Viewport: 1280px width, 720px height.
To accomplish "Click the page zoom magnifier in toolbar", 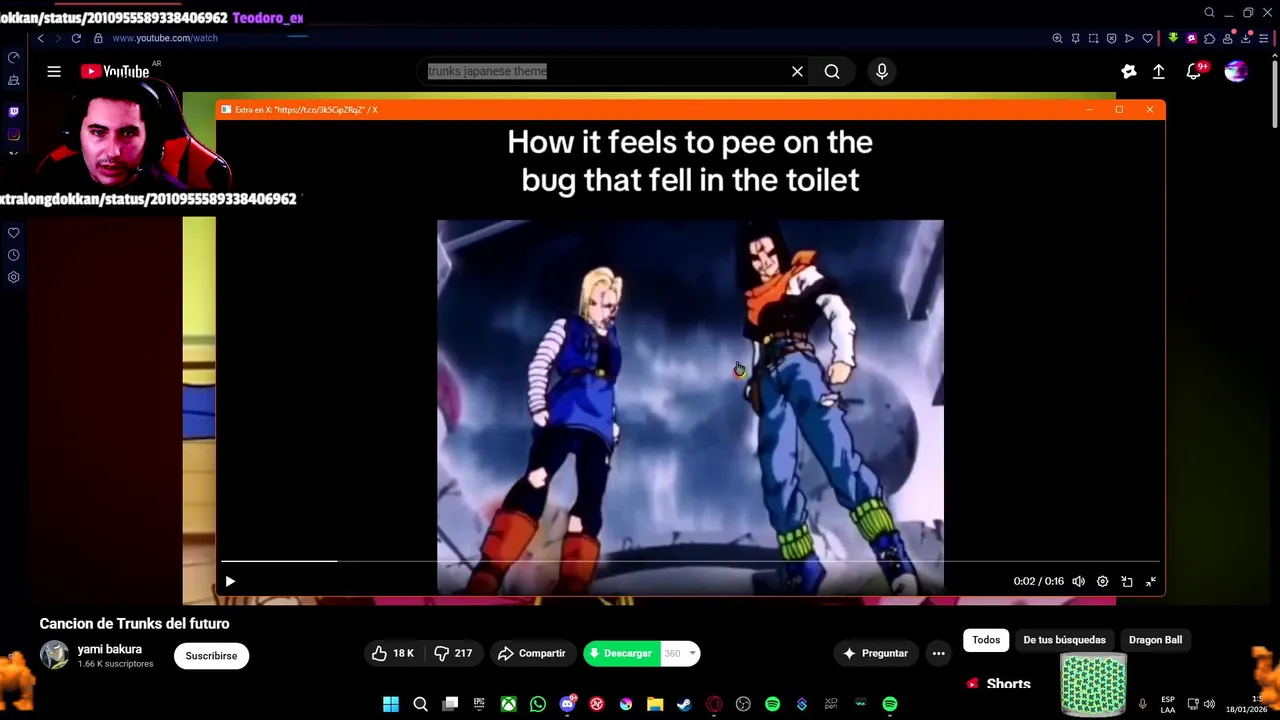I will point(1057,38).
